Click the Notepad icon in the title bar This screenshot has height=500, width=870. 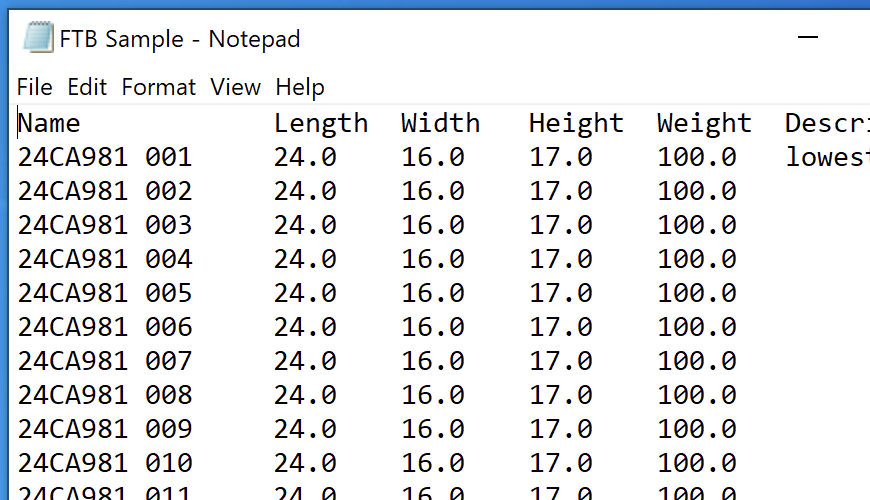tap(37, 38)
